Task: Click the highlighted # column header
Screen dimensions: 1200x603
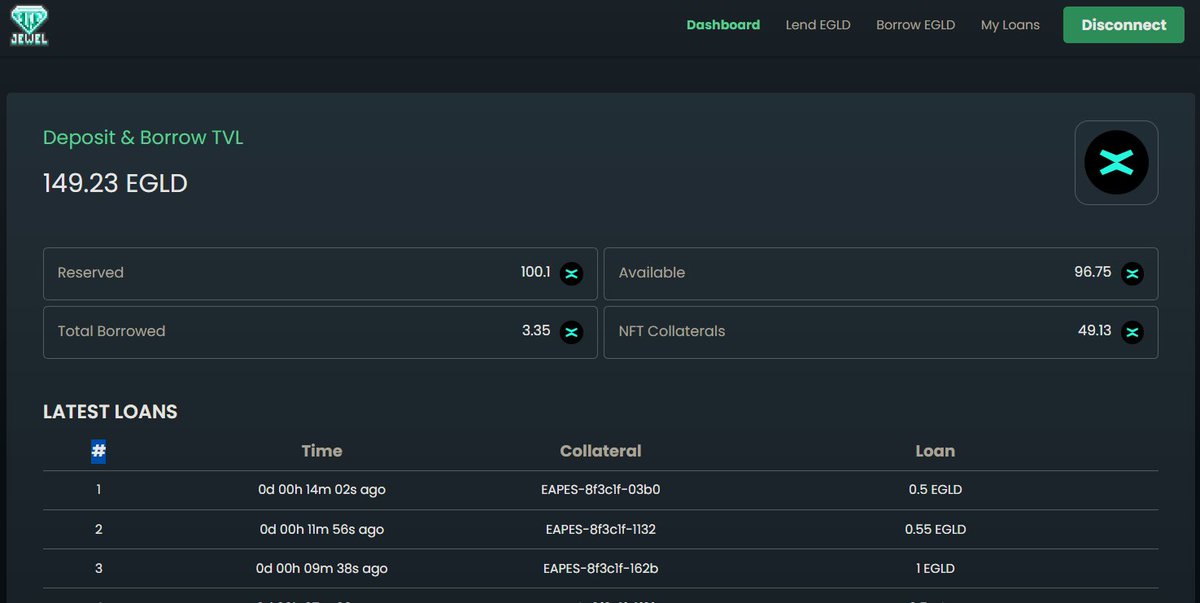Action: coord(99,451)
